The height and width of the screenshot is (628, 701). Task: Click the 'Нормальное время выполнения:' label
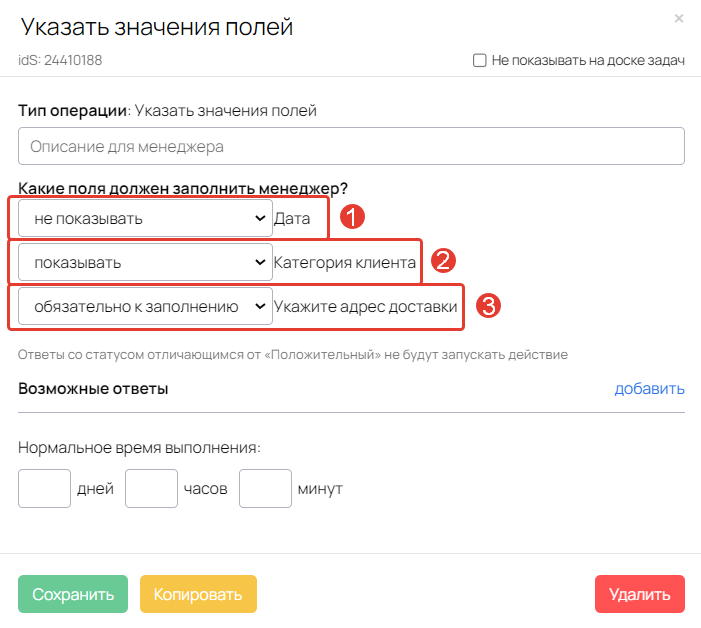pyautogui.click(x=139, y=447)
